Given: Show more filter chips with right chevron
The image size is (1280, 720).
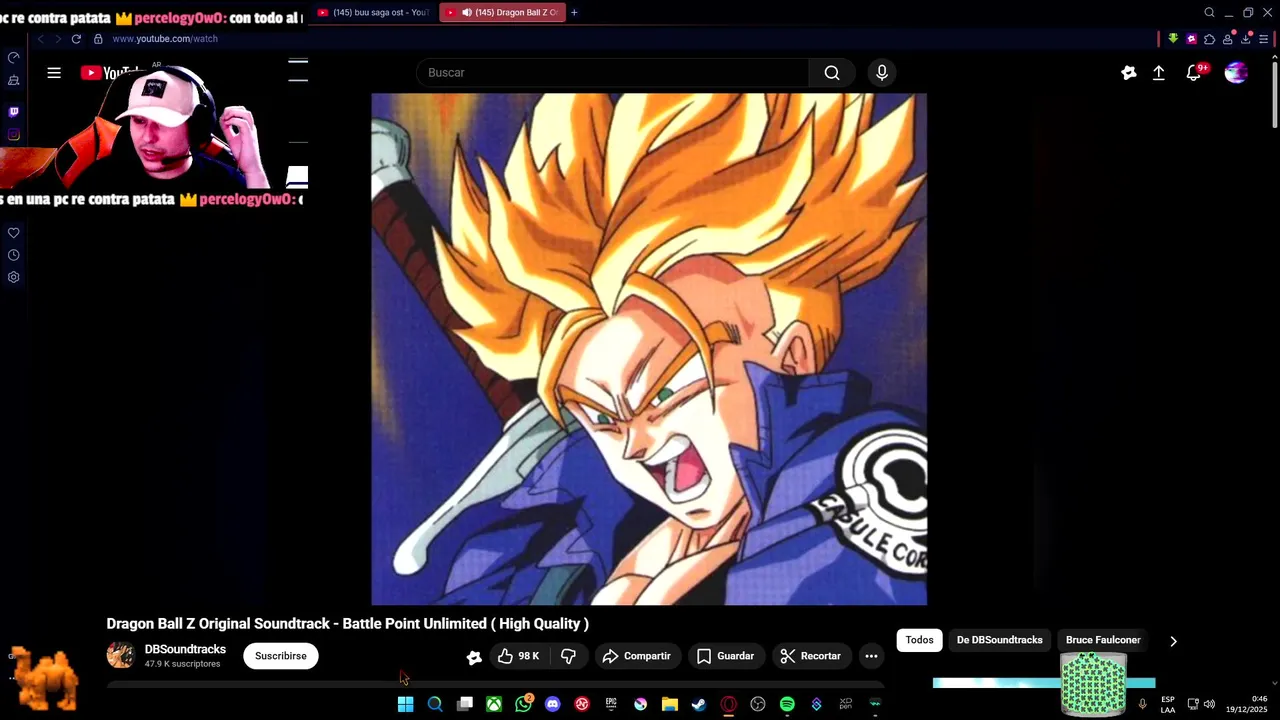Looking at the screenshot, I should [x=1173, y=641].
